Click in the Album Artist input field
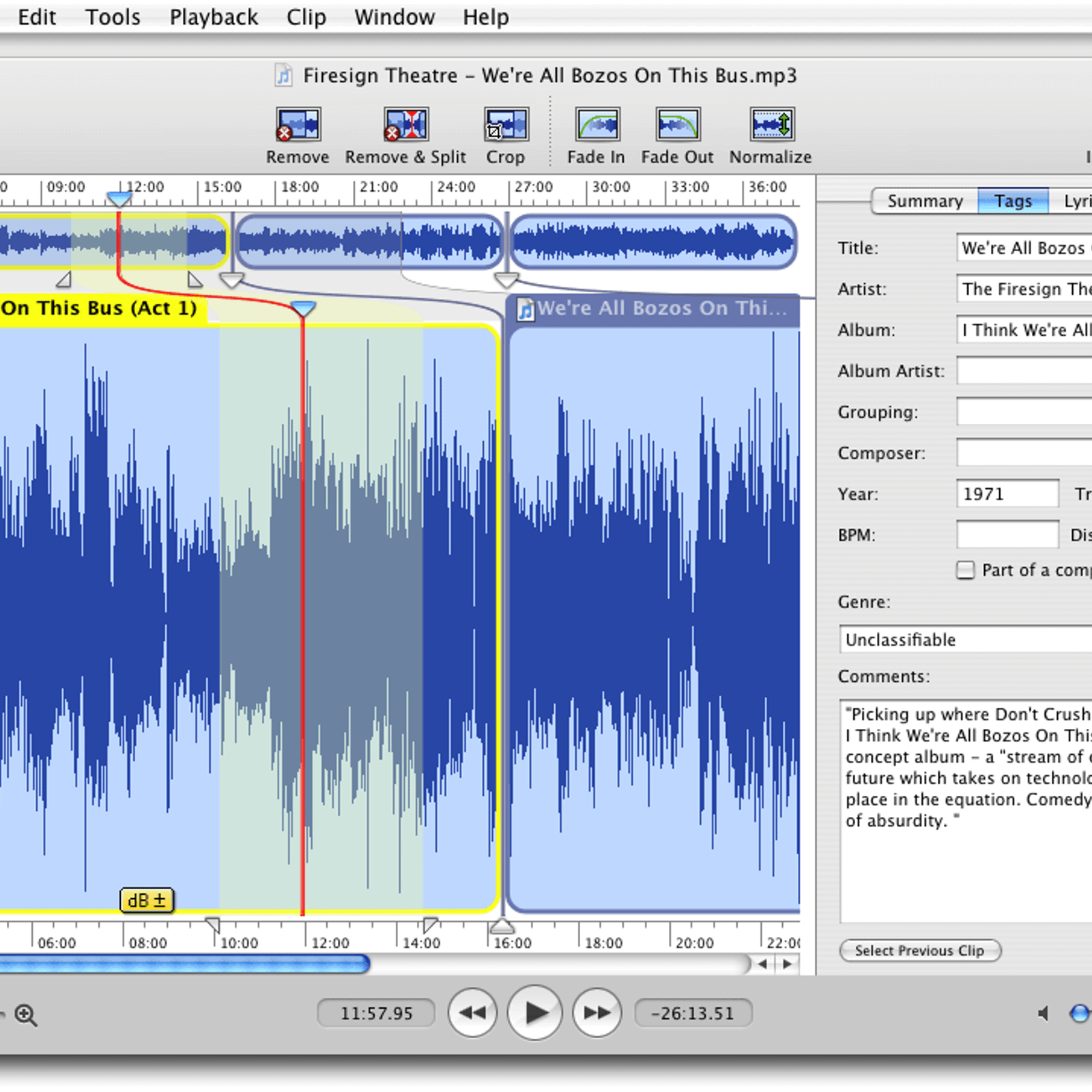 click(1024, 371)
